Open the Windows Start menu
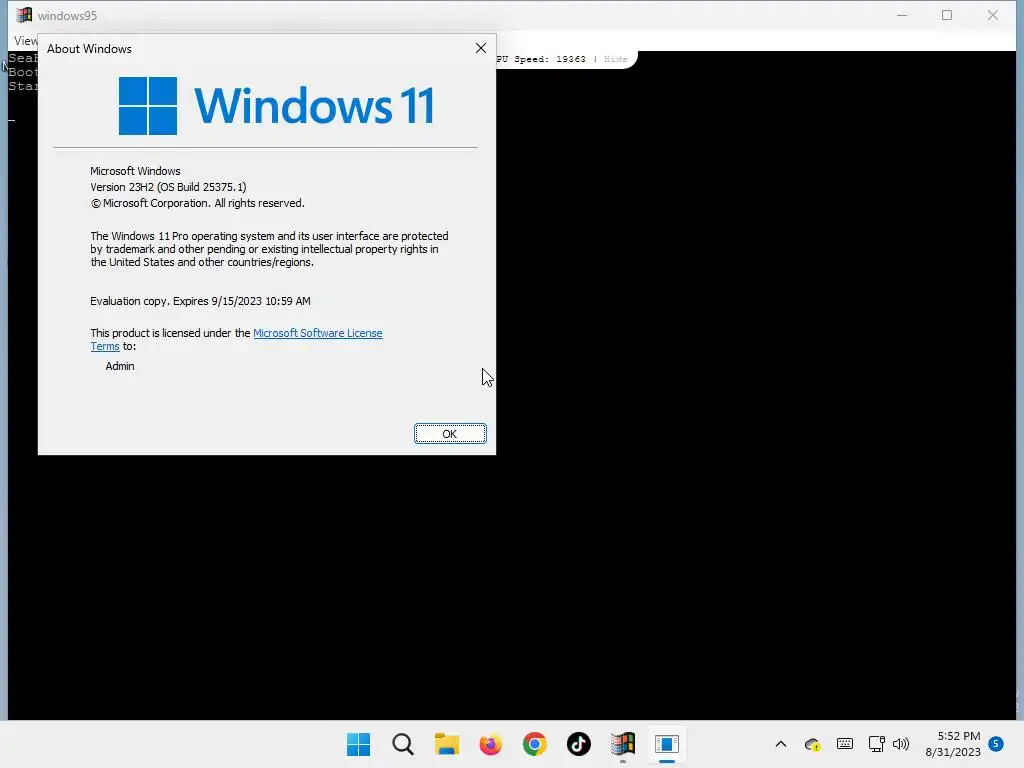1024x768 pixels. tap(358, 744)
